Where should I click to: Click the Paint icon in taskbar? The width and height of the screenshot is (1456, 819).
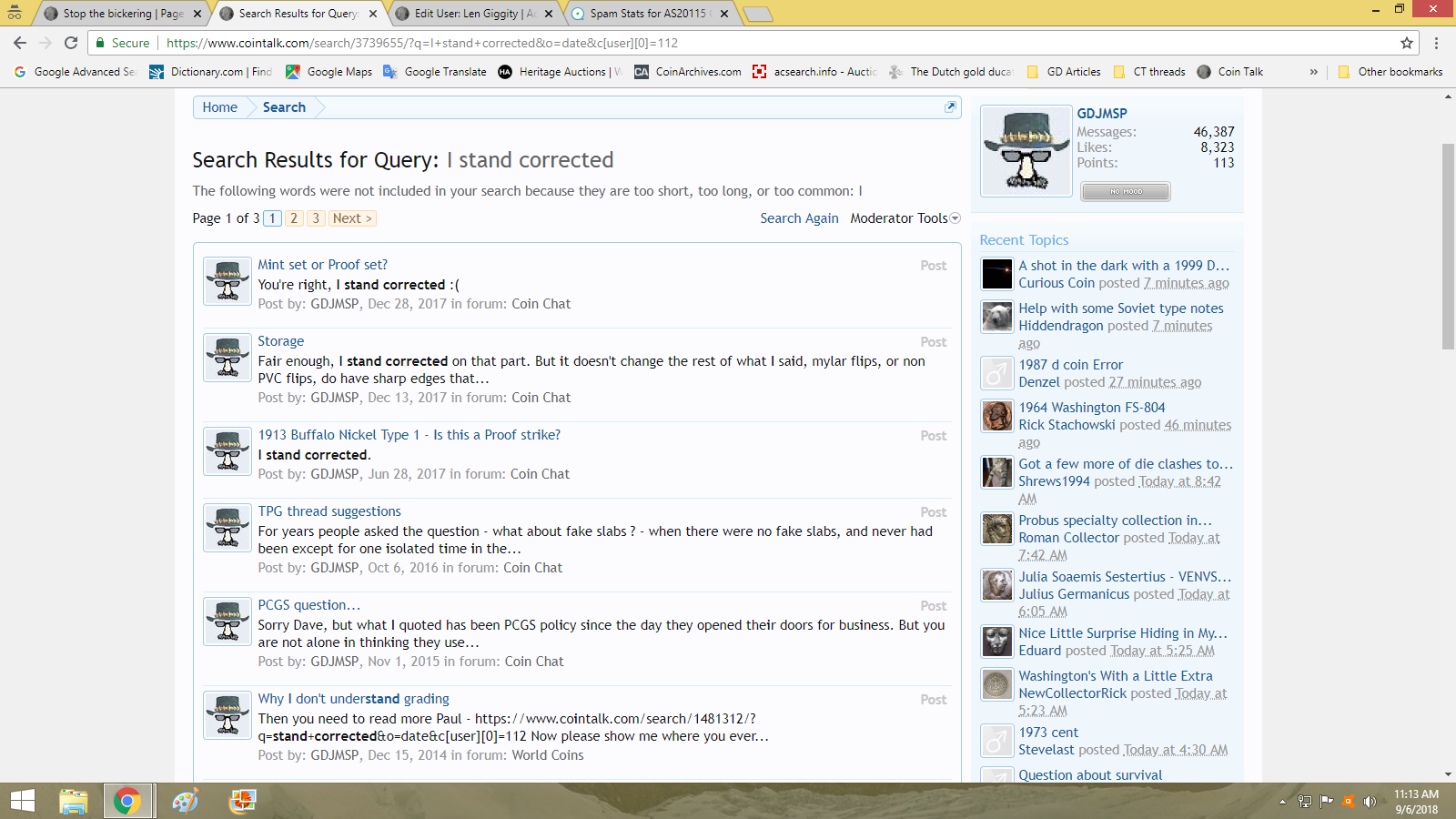[185, 801]
